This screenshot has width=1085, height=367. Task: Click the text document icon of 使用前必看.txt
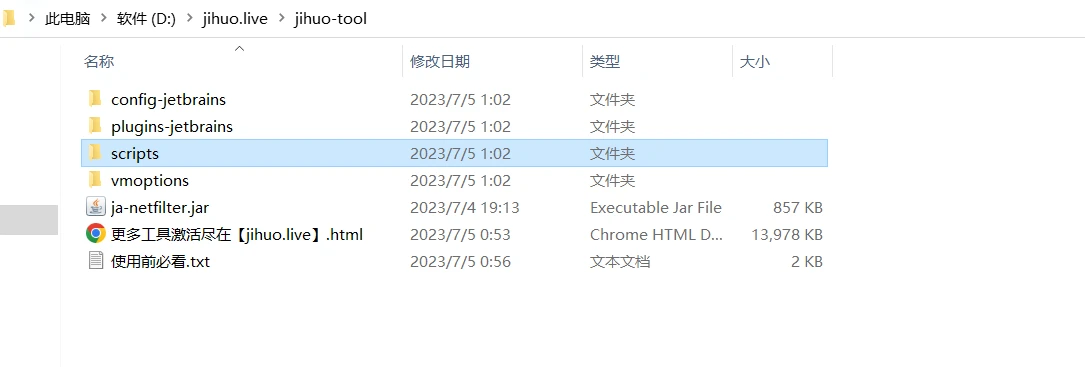[x=95, y=261]
